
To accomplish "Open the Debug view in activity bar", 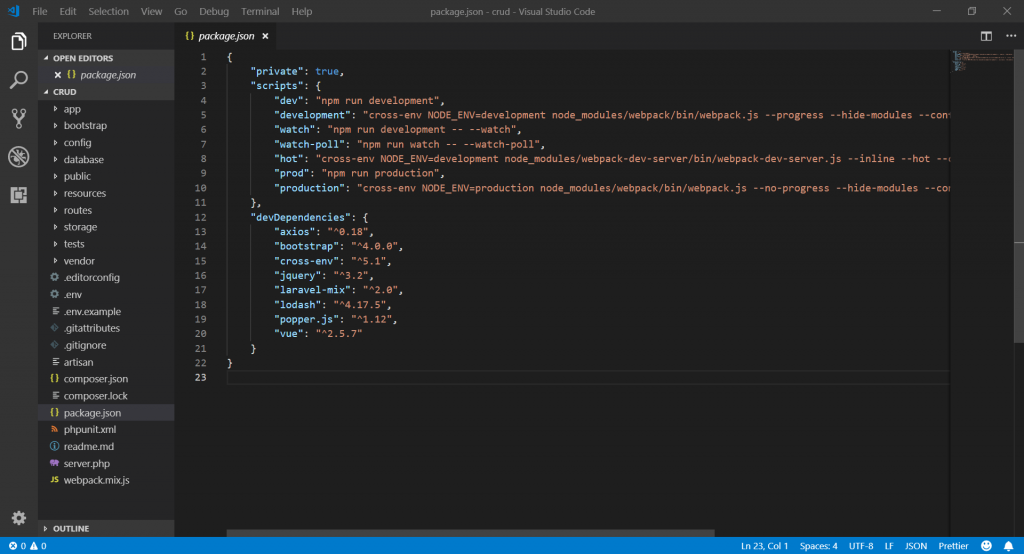I will [19, 157].
